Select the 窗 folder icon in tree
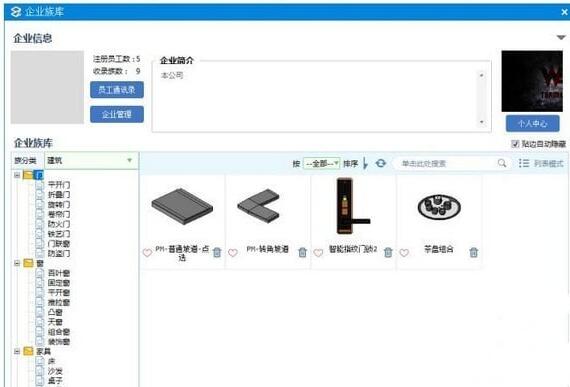Screen dimensions: 570x387 click(28, 263)
